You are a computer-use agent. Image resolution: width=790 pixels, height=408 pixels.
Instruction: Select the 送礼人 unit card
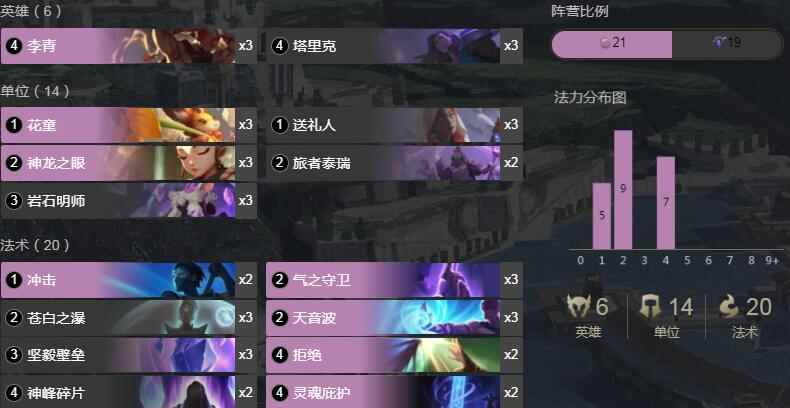[x=394, y=125]
